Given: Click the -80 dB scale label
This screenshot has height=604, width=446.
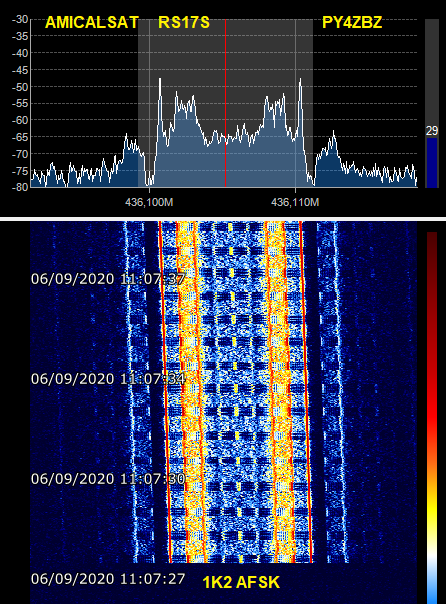Looking at the screenshot, I should click(20, 187).
